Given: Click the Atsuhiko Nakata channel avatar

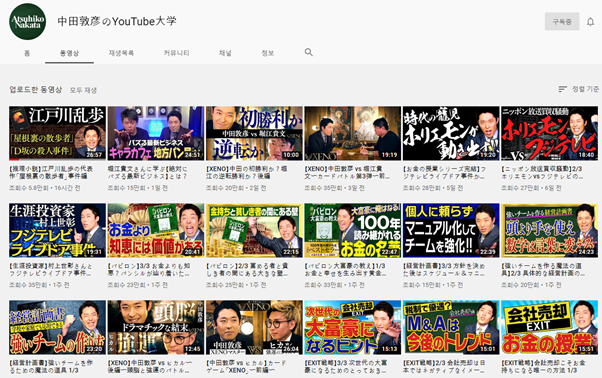Looking at the screenshot, I should point(27,21).
